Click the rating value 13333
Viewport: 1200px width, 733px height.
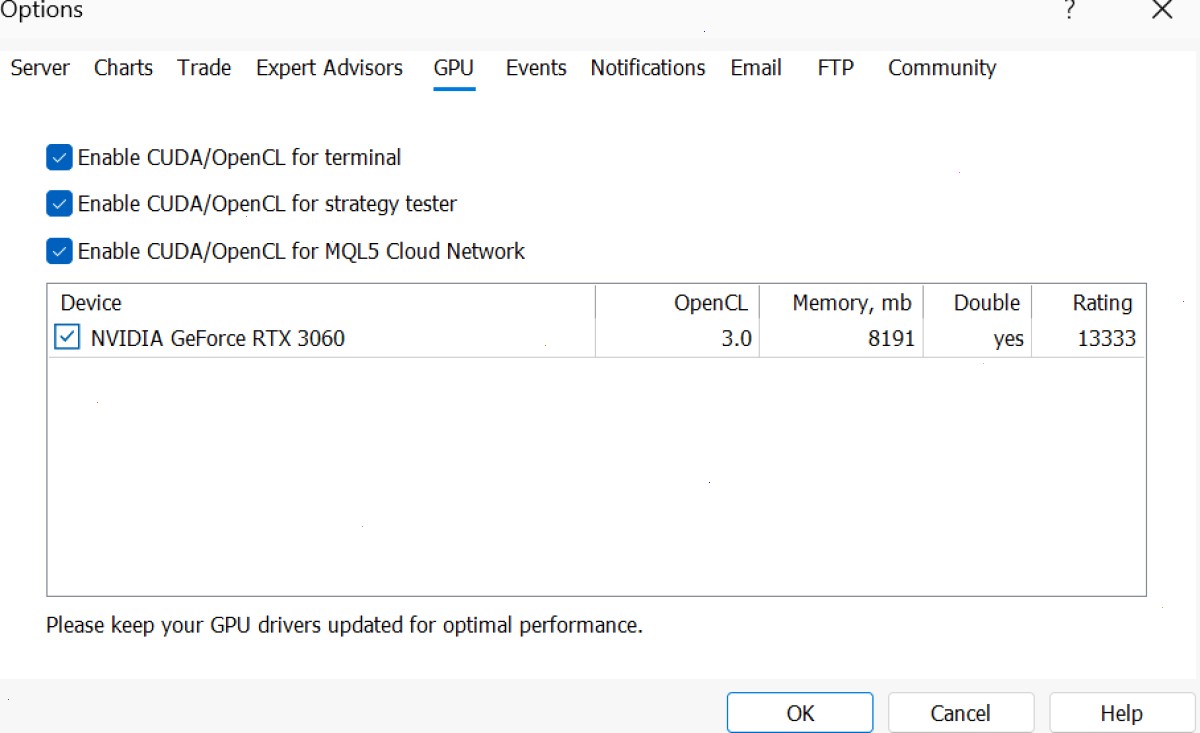click(x=1107, y=339)
